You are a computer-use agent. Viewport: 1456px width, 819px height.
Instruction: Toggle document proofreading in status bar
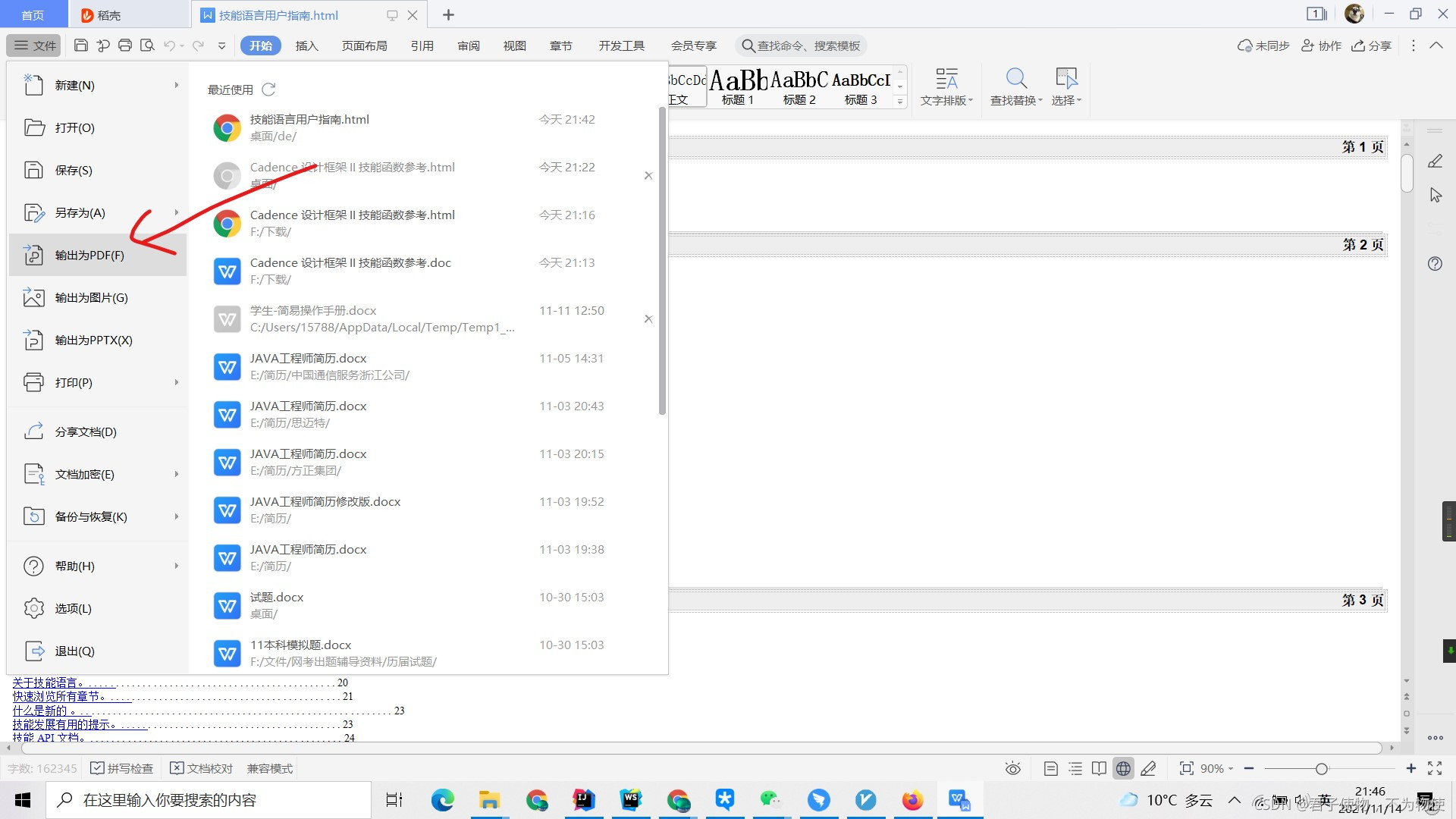pyautogui.click(x=202, y=769)
